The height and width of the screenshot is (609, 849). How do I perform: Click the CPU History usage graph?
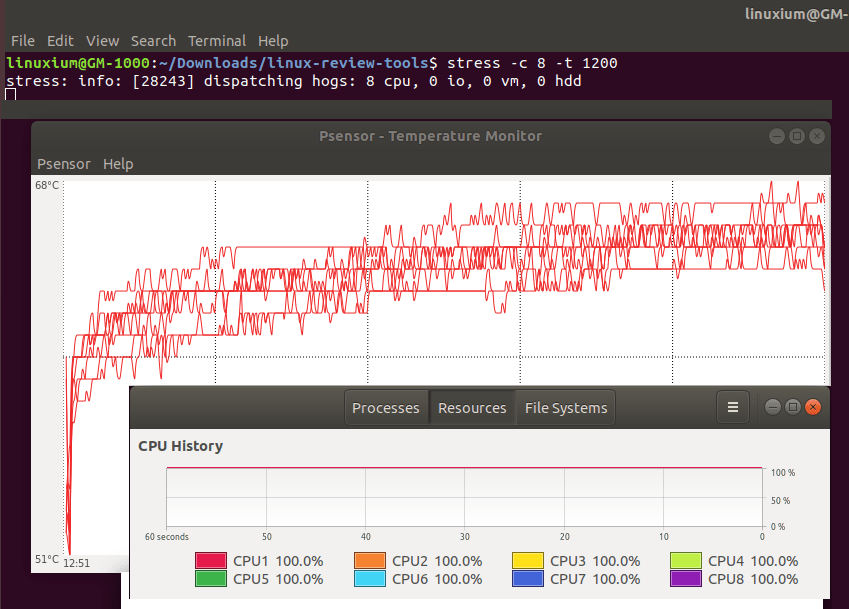coord(465,496)
